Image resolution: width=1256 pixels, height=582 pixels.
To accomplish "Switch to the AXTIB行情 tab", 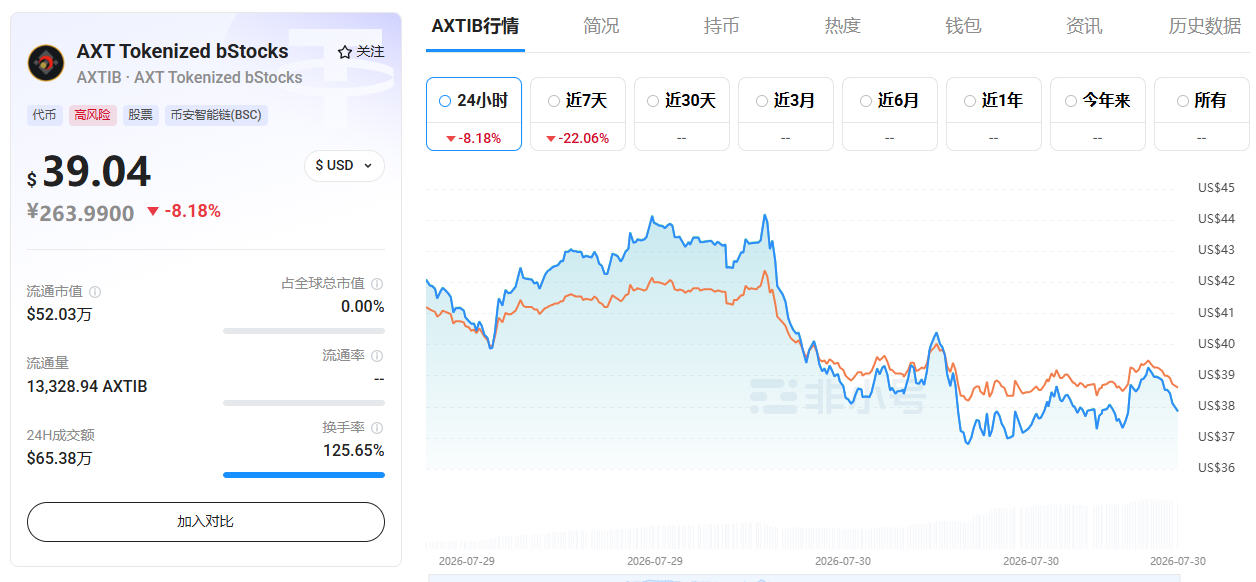I will (x=475, y=26).
